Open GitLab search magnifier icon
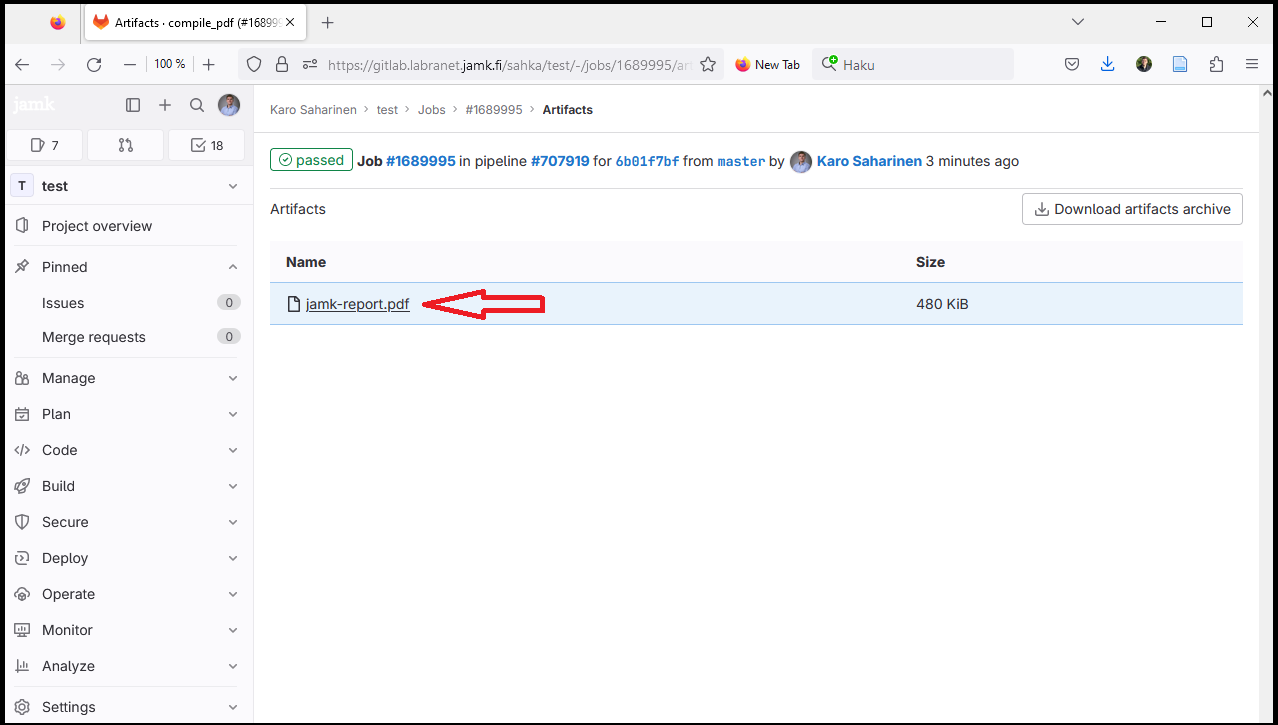1278x725 pixels. click(197, 105)
